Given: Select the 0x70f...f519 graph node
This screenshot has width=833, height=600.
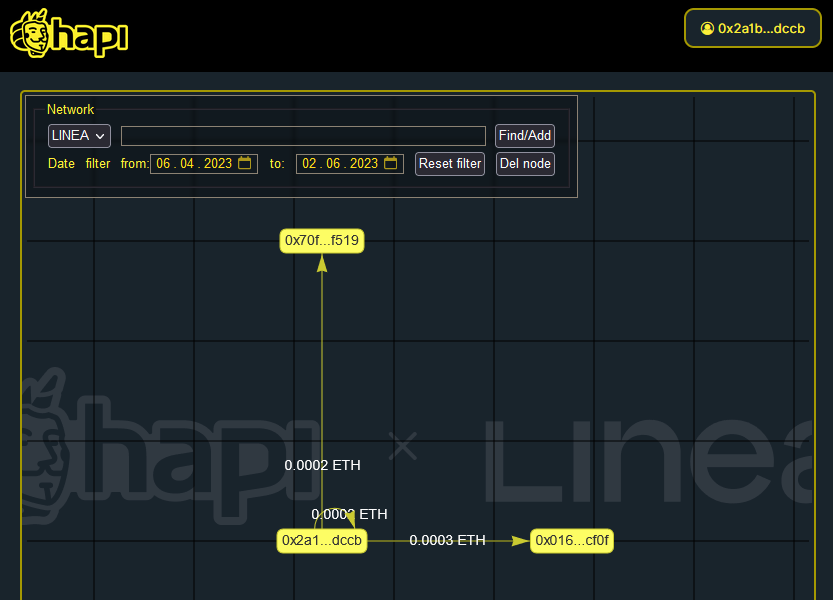Looking at the screenshot, I should (322, 241).
